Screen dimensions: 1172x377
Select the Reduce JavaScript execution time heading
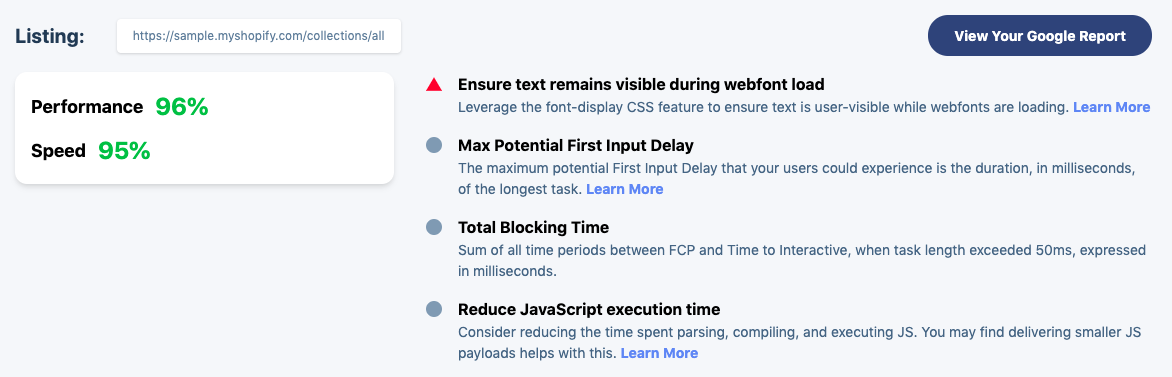(589, 309)
